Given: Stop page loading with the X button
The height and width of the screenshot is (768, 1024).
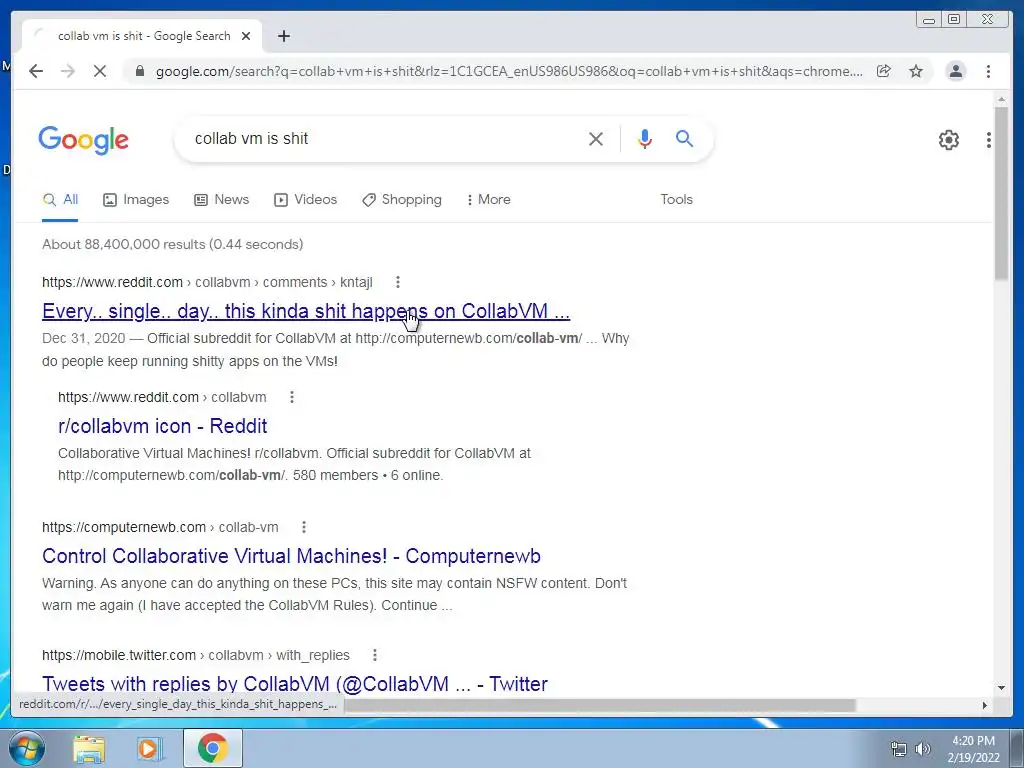Looking at the screenshot, I should click(x=100, y=71).
